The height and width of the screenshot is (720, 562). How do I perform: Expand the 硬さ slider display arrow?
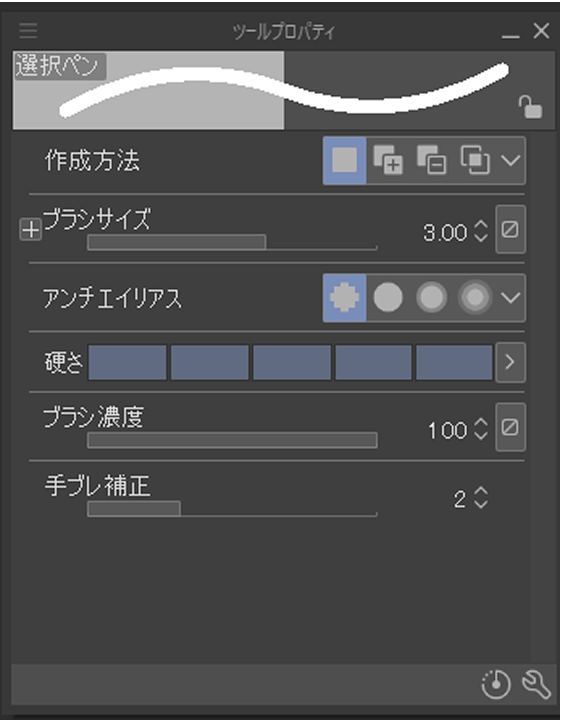[511, 363]
